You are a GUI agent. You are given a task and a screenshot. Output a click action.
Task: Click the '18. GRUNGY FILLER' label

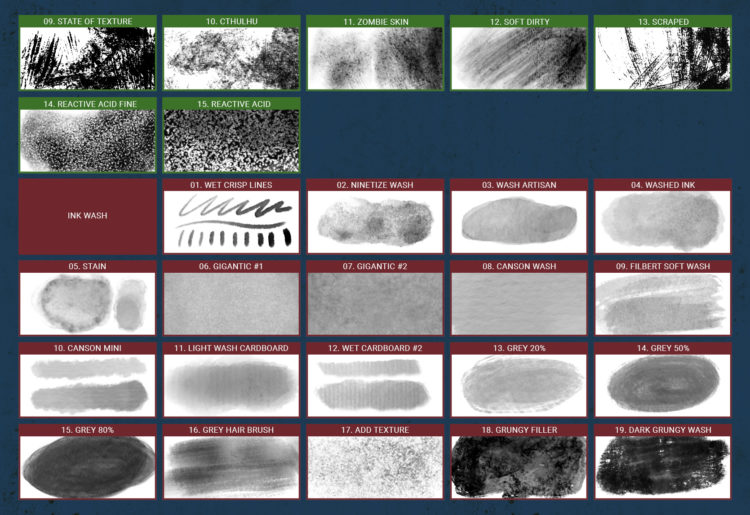[519, 430]
